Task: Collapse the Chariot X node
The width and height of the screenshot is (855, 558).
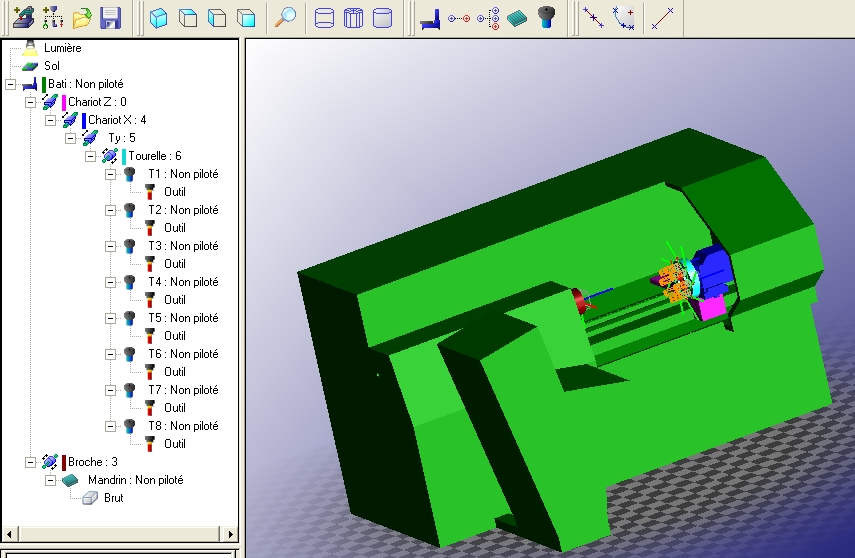Action: pos(51,120)
